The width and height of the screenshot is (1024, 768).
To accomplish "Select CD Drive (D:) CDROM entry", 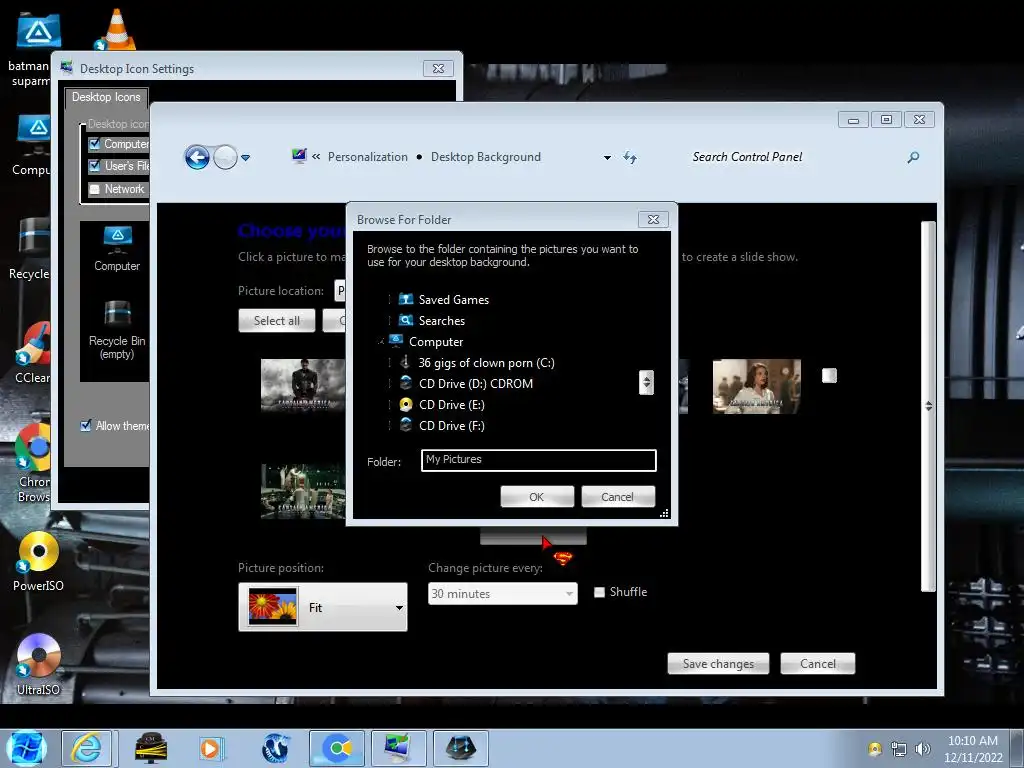I will point(476,383).
